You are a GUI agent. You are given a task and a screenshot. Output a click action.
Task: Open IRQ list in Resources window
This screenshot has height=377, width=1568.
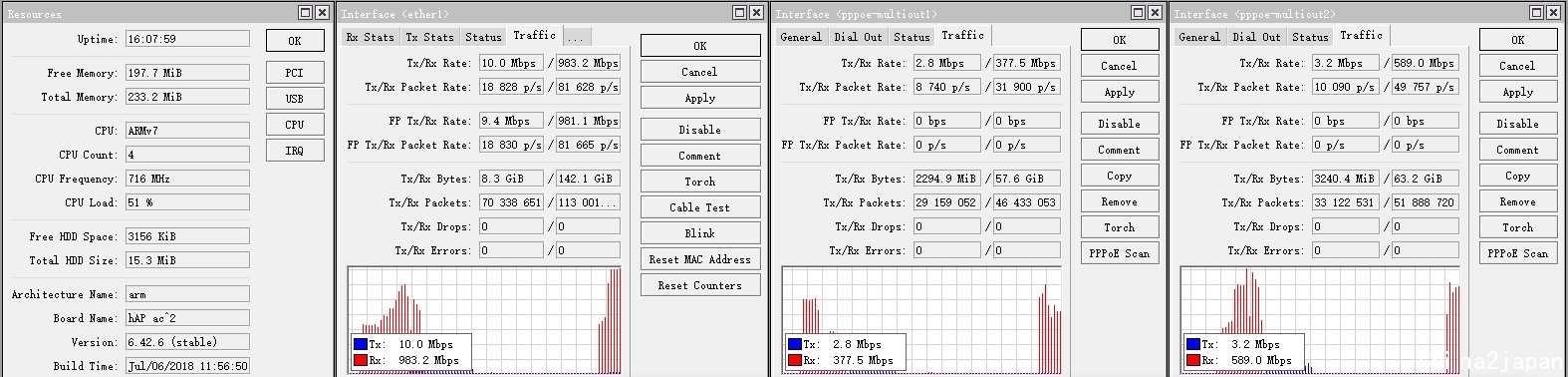click(x=294, y=151)
